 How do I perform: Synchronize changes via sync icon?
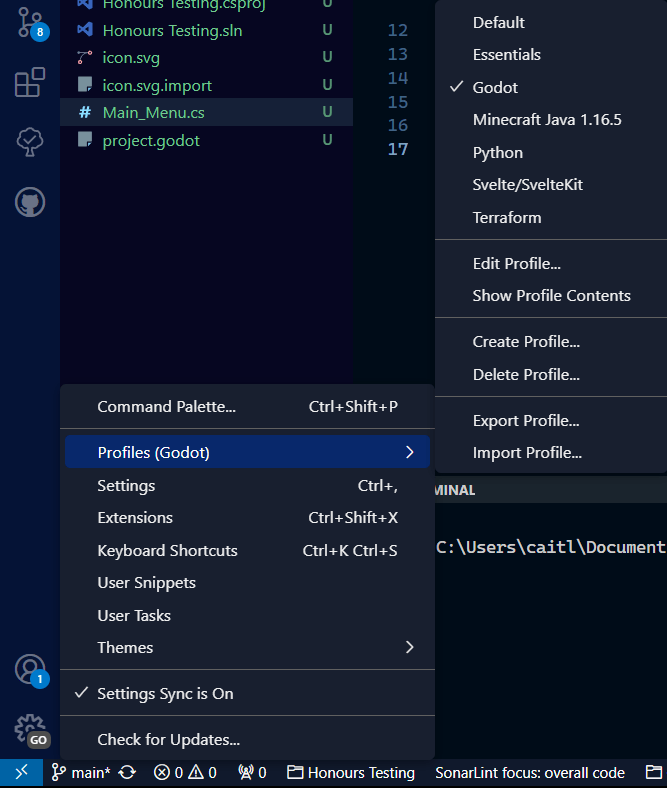[x=127, y=772]
